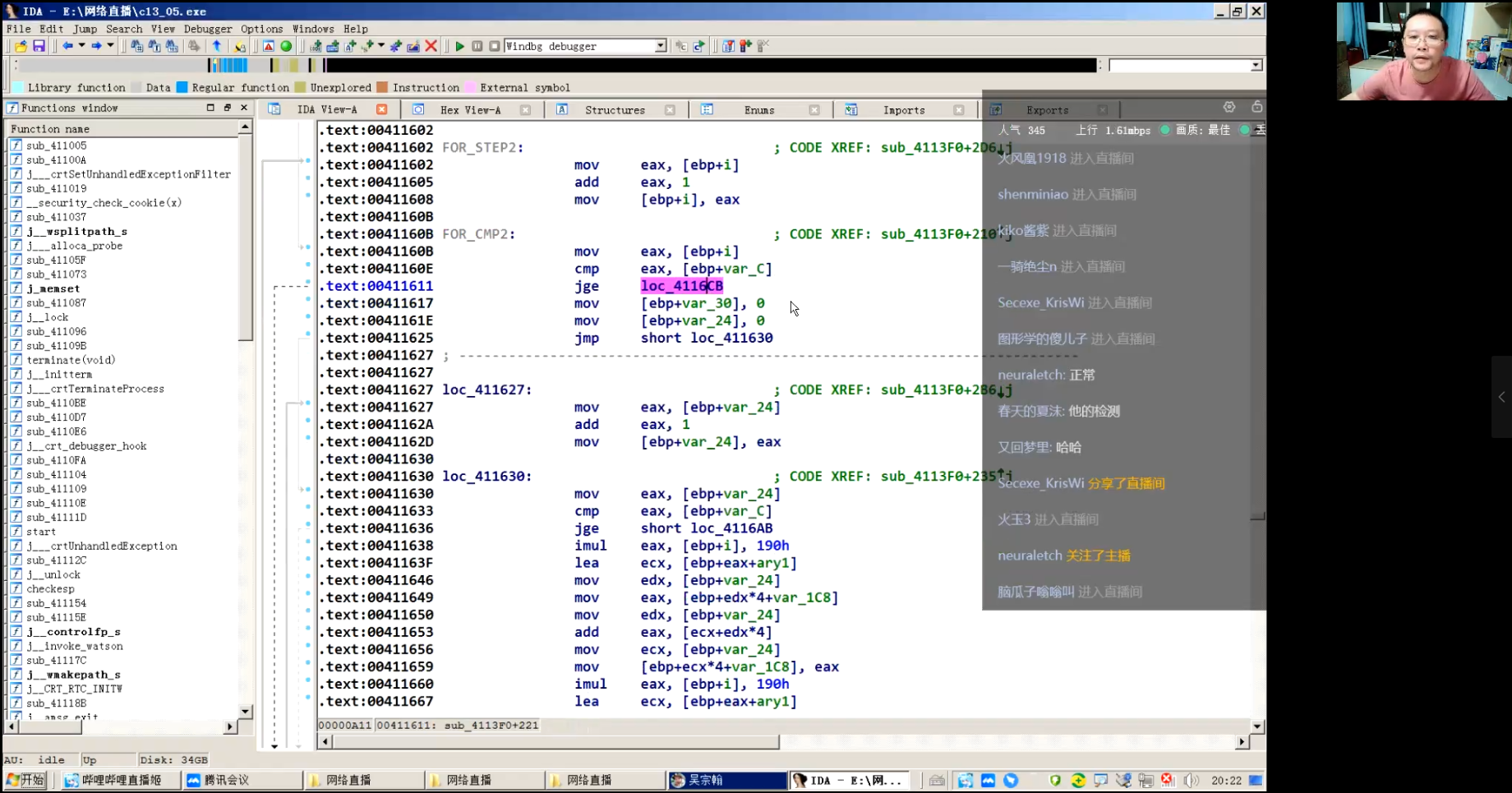Start the debugger process with green play
The image size is (1512, 793).
click(x=459, y=46)
